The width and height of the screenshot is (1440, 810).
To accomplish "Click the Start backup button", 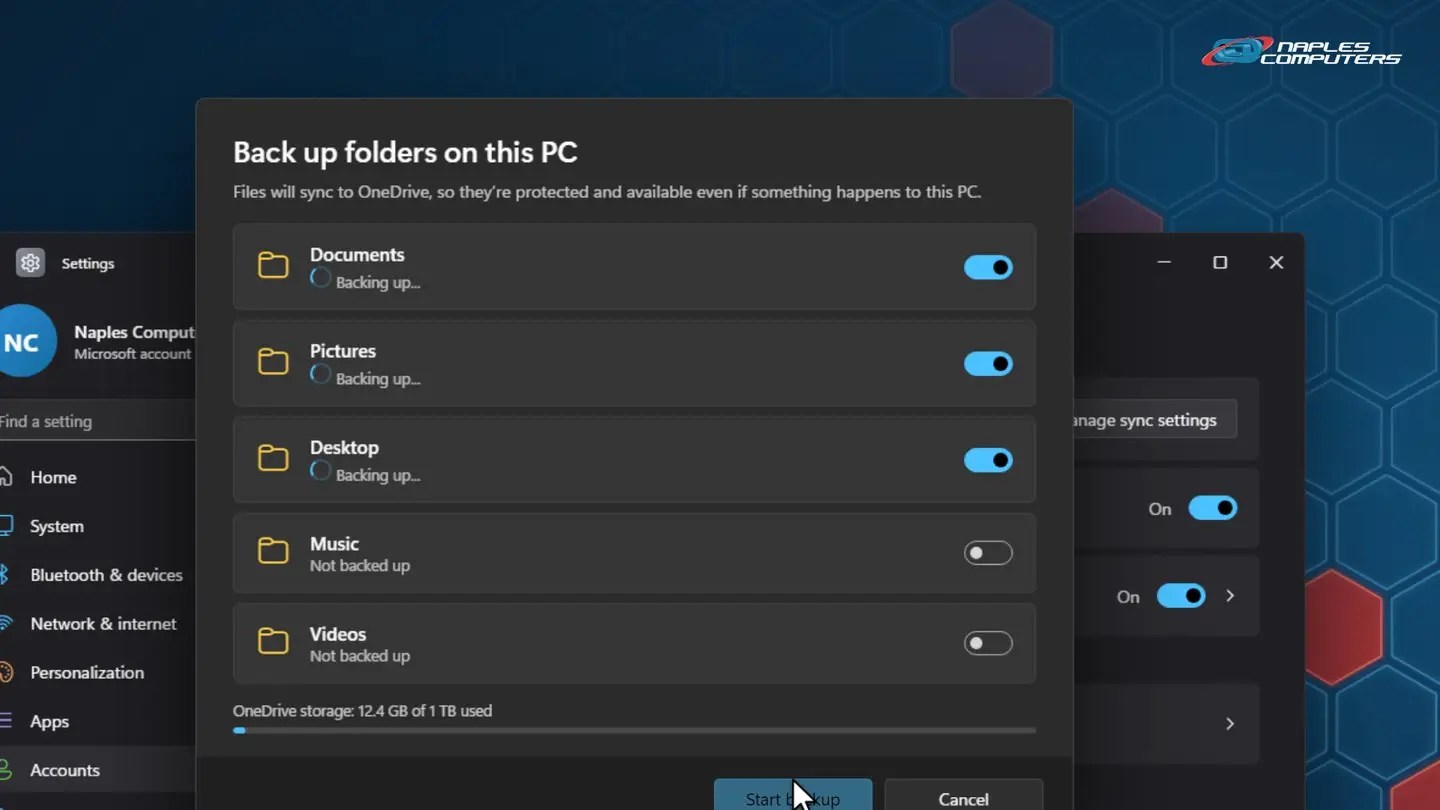I will tap(793, 796).
